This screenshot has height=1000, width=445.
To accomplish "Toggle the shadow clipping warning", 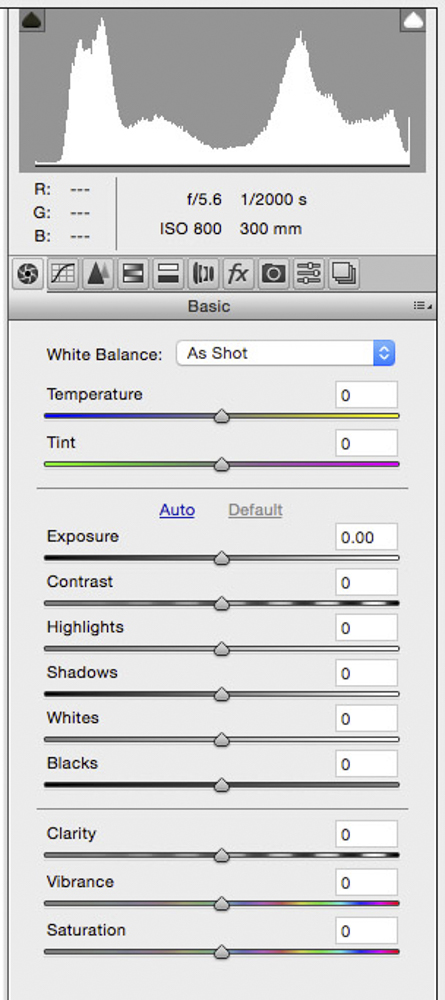I will (31, 20).
